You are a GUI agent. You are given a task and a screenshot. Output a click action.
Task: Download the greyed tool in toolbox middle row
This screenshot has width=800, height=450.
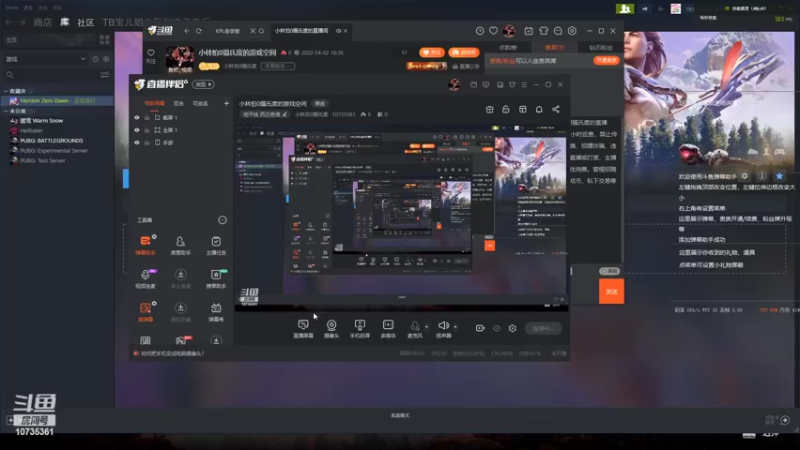[181, 279]
